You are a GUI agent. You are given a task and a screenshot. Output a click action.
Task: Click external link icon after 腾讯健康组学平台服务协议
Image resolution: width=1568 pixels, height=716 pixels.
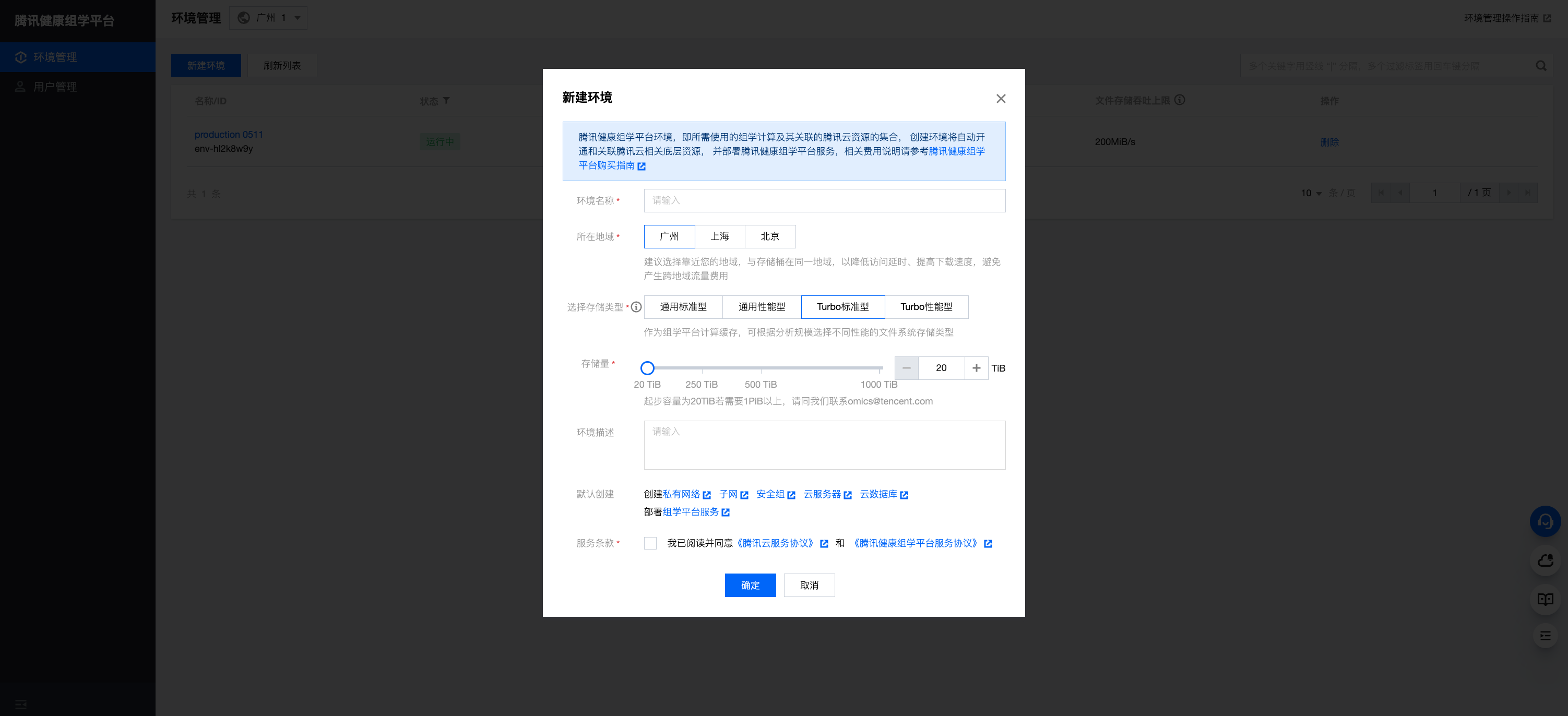coord(988,544)
